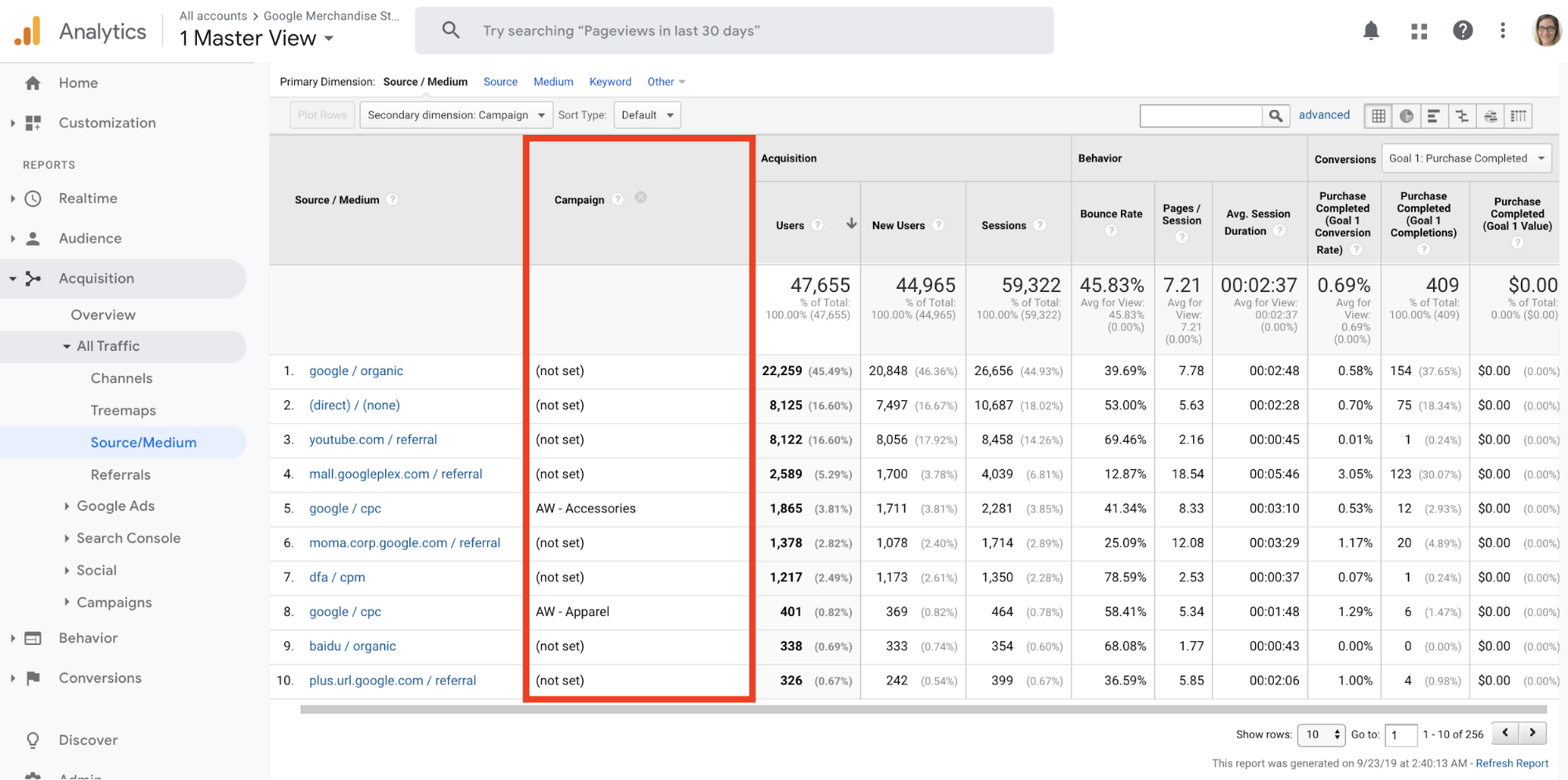Expand the Campaigns subsection
This screenshot has height=780, width=1568.
tap(67, 603)
